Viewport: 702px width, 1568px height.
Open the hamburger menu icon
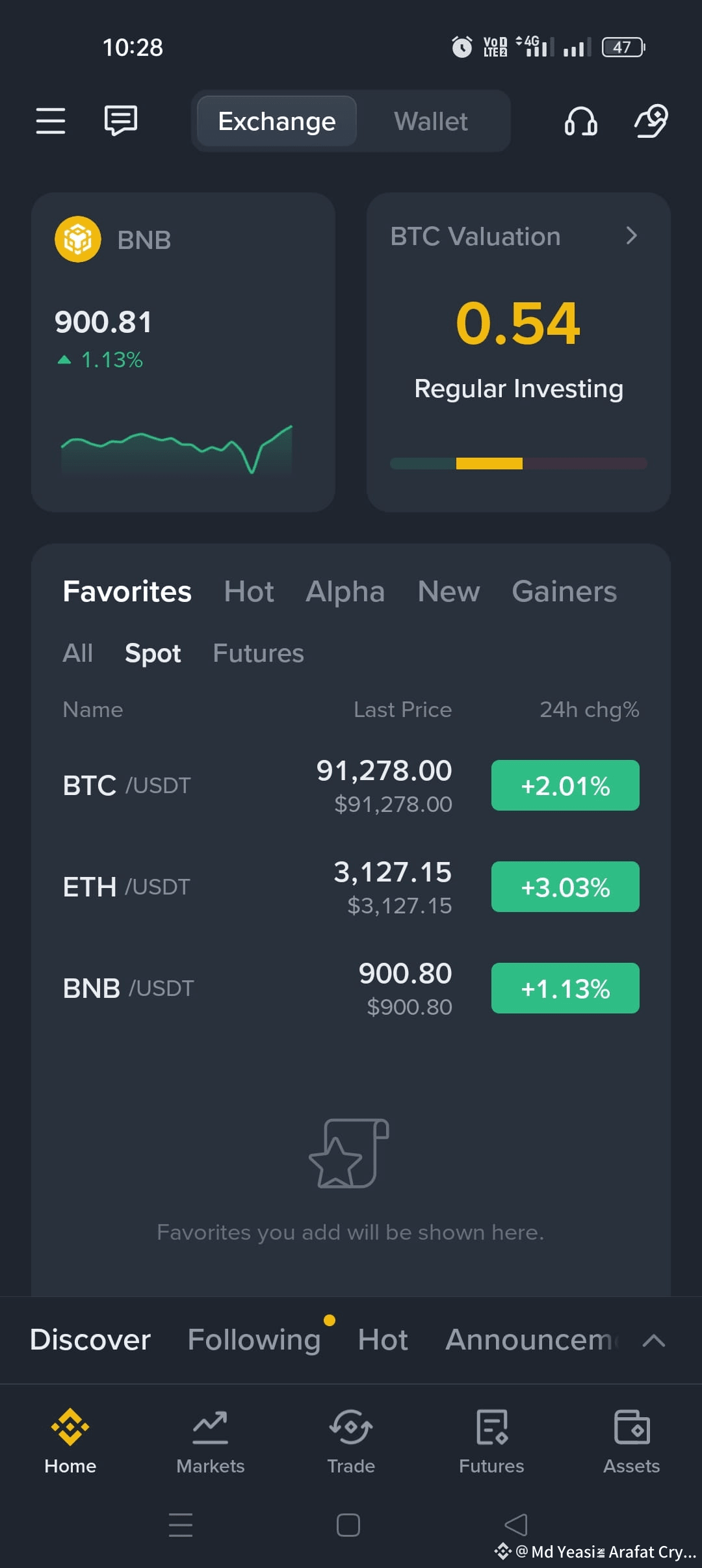click(50, 121)
